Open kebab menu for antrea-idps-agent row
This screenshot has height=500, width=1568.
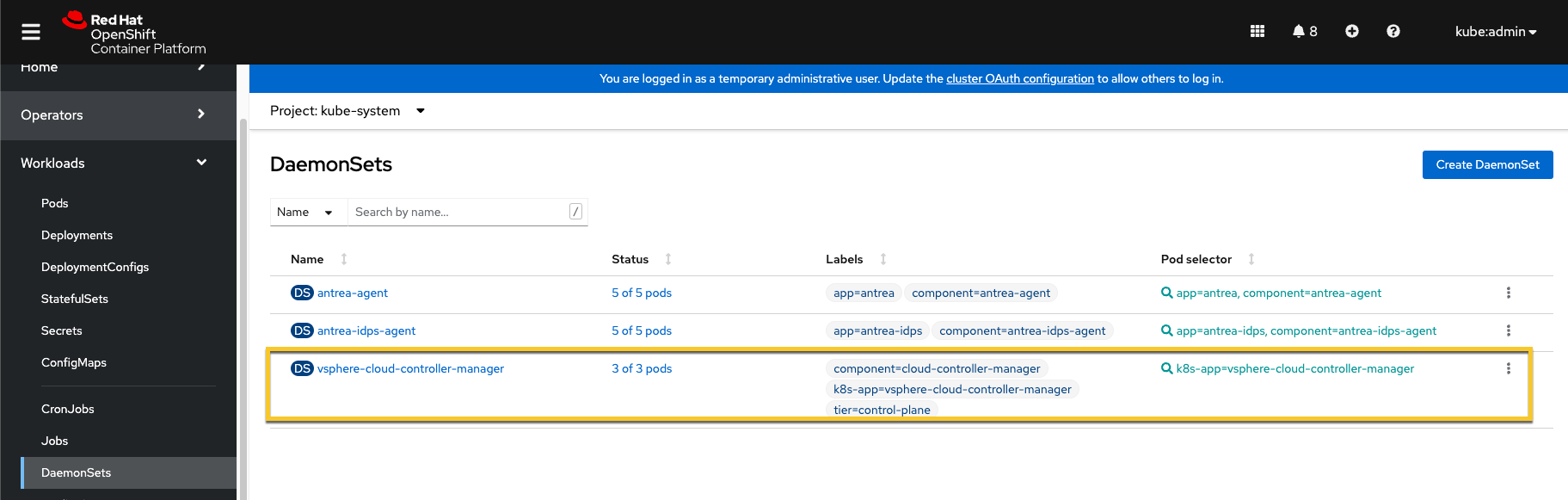click(x=1509, y=330)
